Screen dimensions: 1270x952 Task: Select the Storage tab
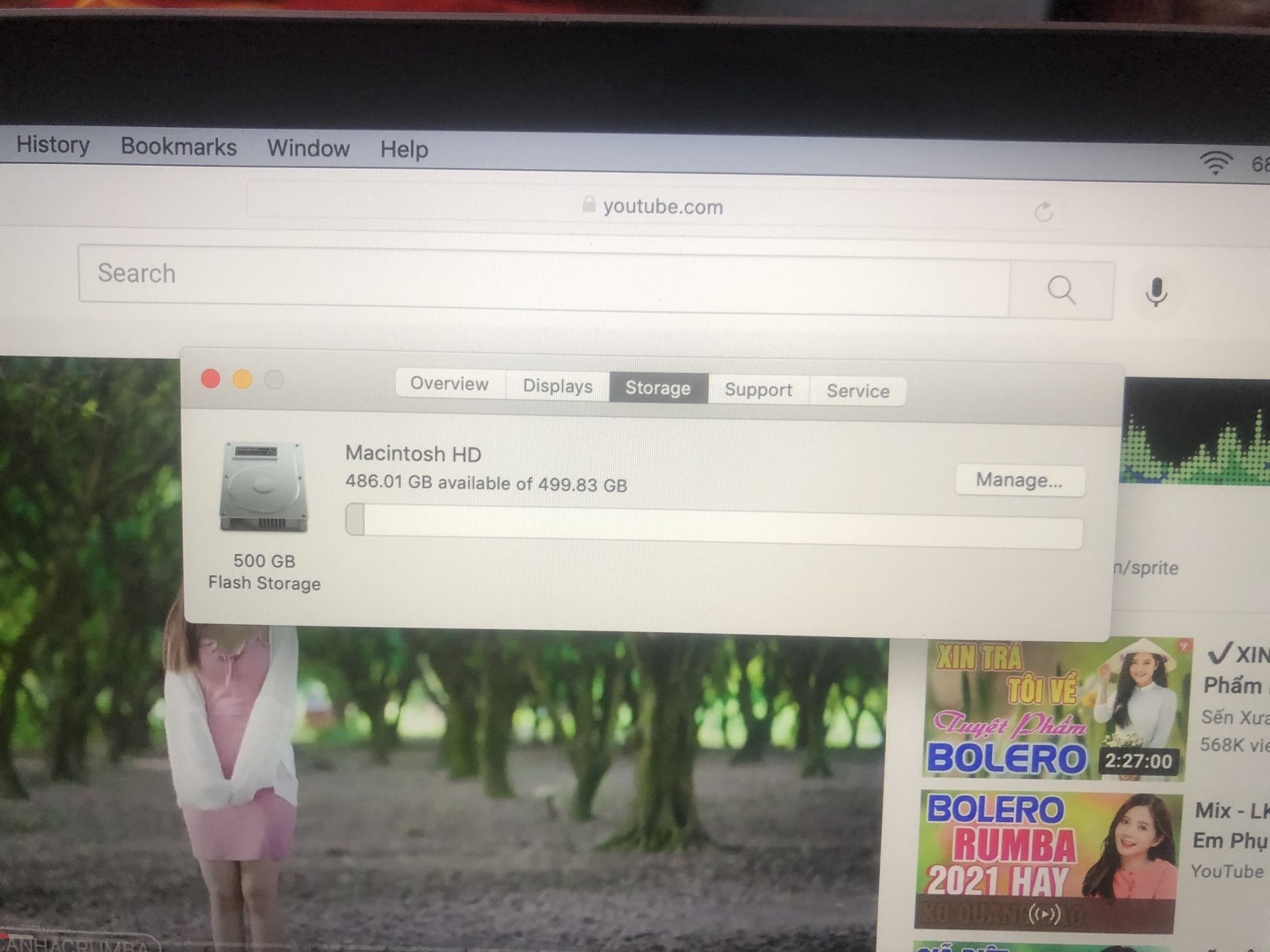click(x=658, y=388)
